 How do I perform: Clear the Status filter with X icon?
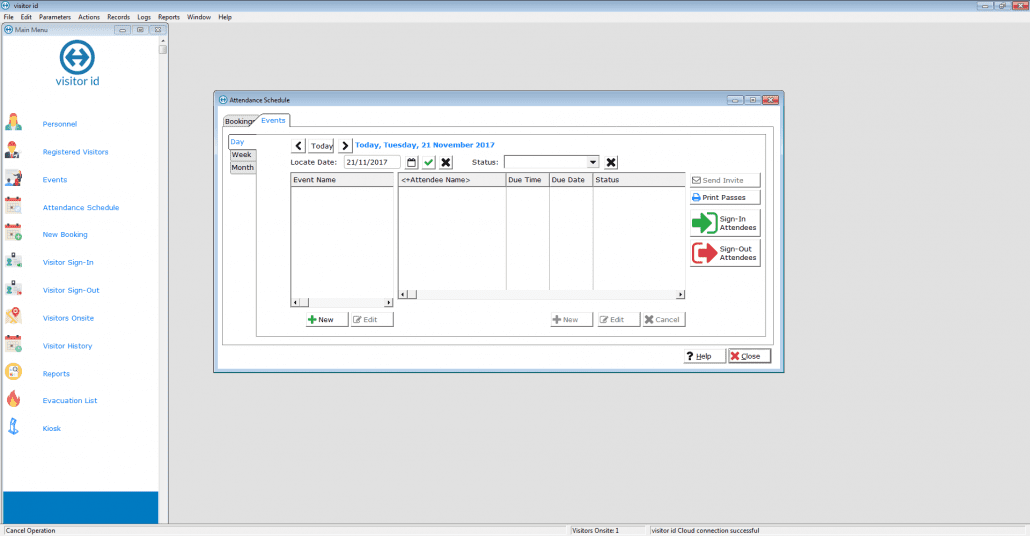pos(611,162)
